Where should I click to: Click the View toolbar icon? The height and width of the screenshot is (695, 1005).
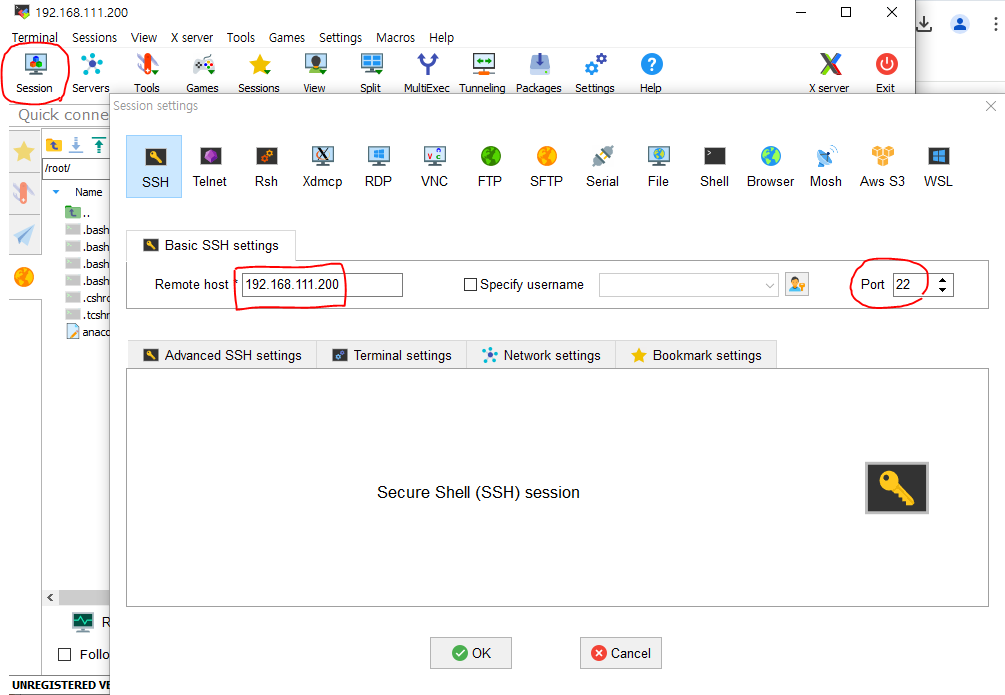point(315,72)
